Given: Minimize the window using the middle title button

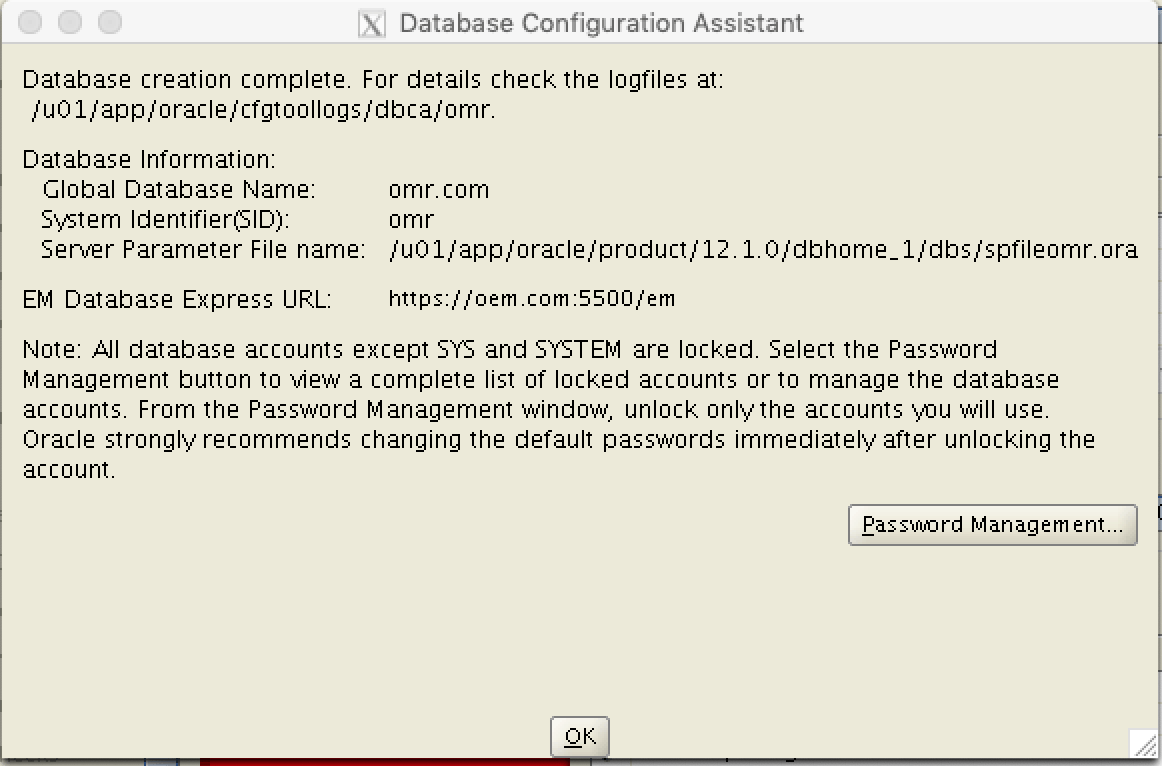Looking at the screenshot, I should (70, 22).
